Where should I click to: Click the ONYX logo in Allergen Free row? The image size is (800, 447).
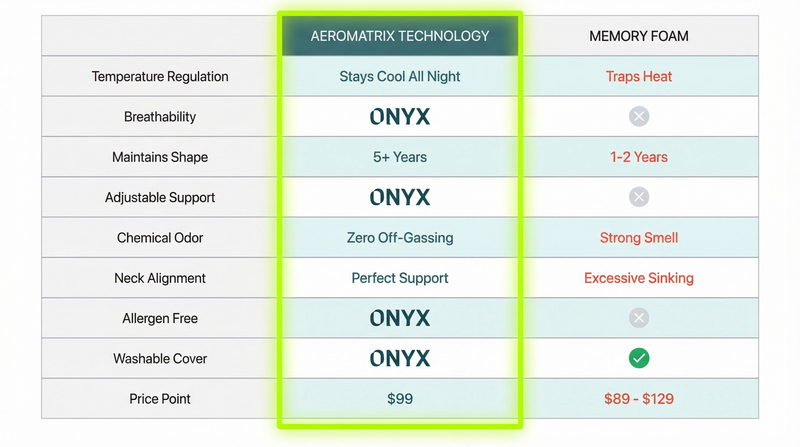(400, 318)
